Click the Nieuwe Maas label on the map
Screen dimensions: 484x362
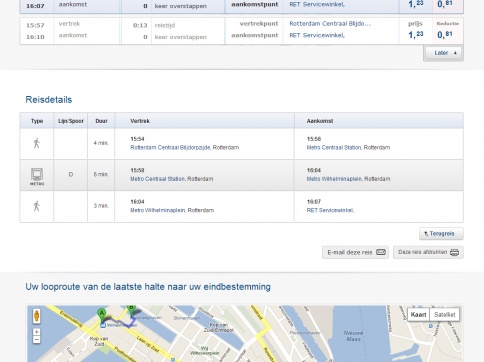353,336
